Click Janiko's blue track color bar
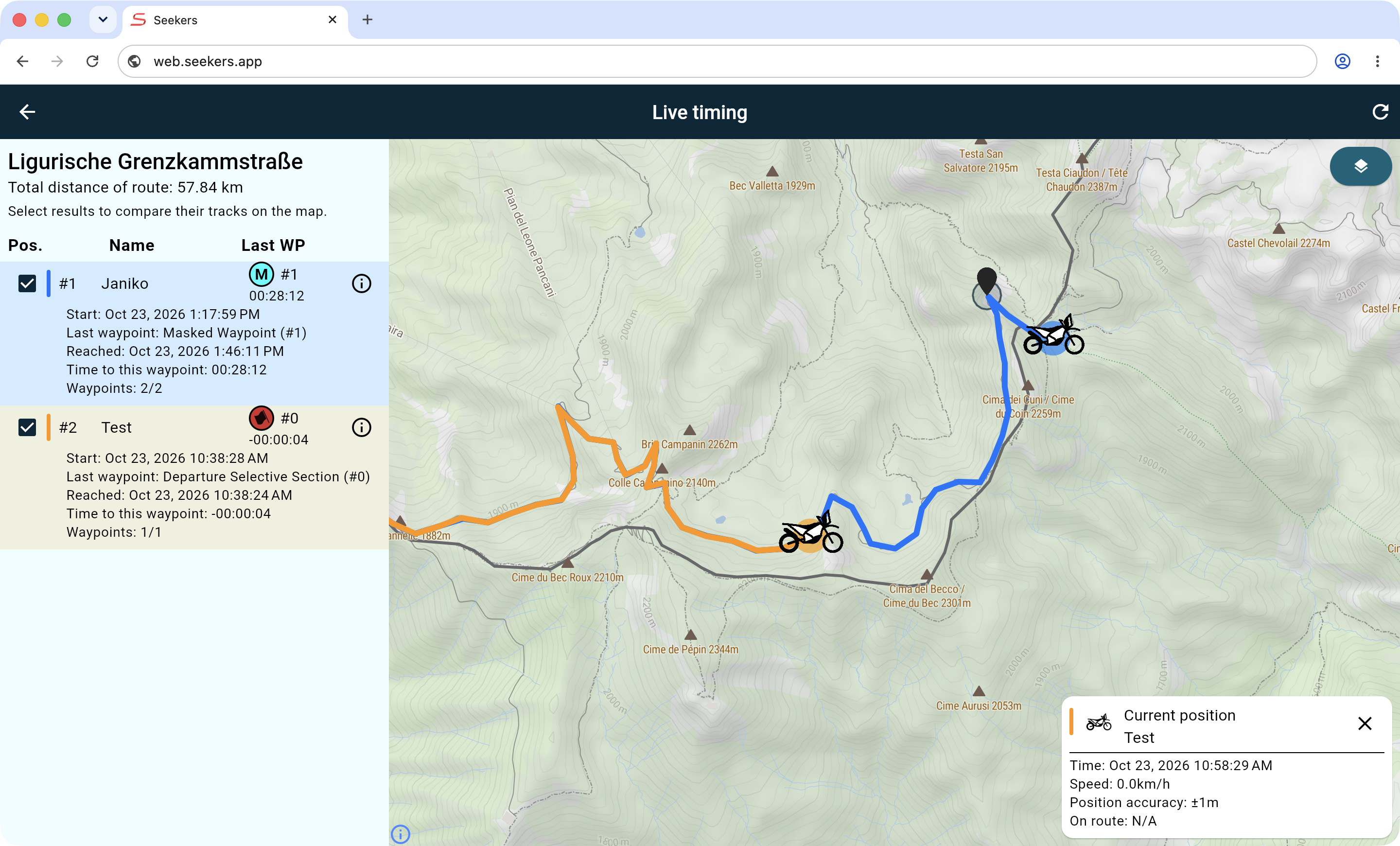This screenshot has height=846, width=1400. pyautogui.click(x=48, y=283)
